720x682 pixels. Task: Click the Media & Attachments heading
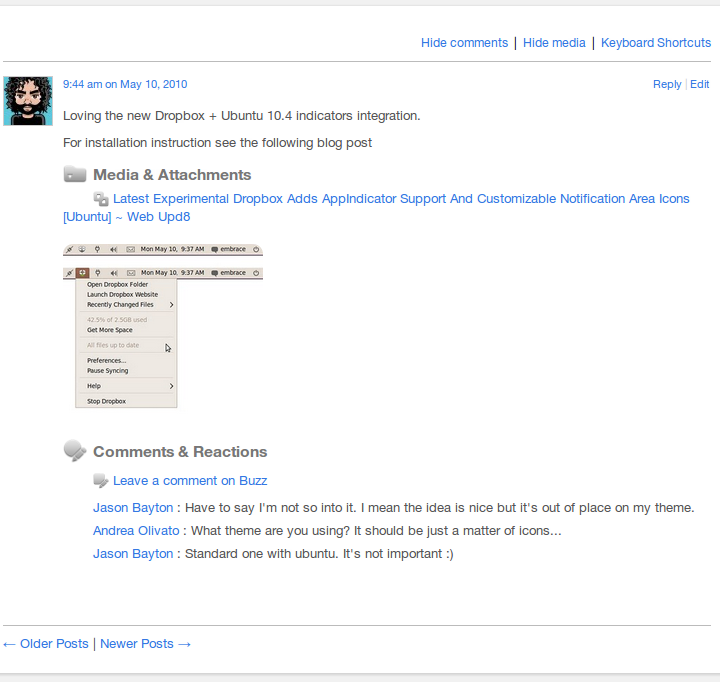[172, 175]
